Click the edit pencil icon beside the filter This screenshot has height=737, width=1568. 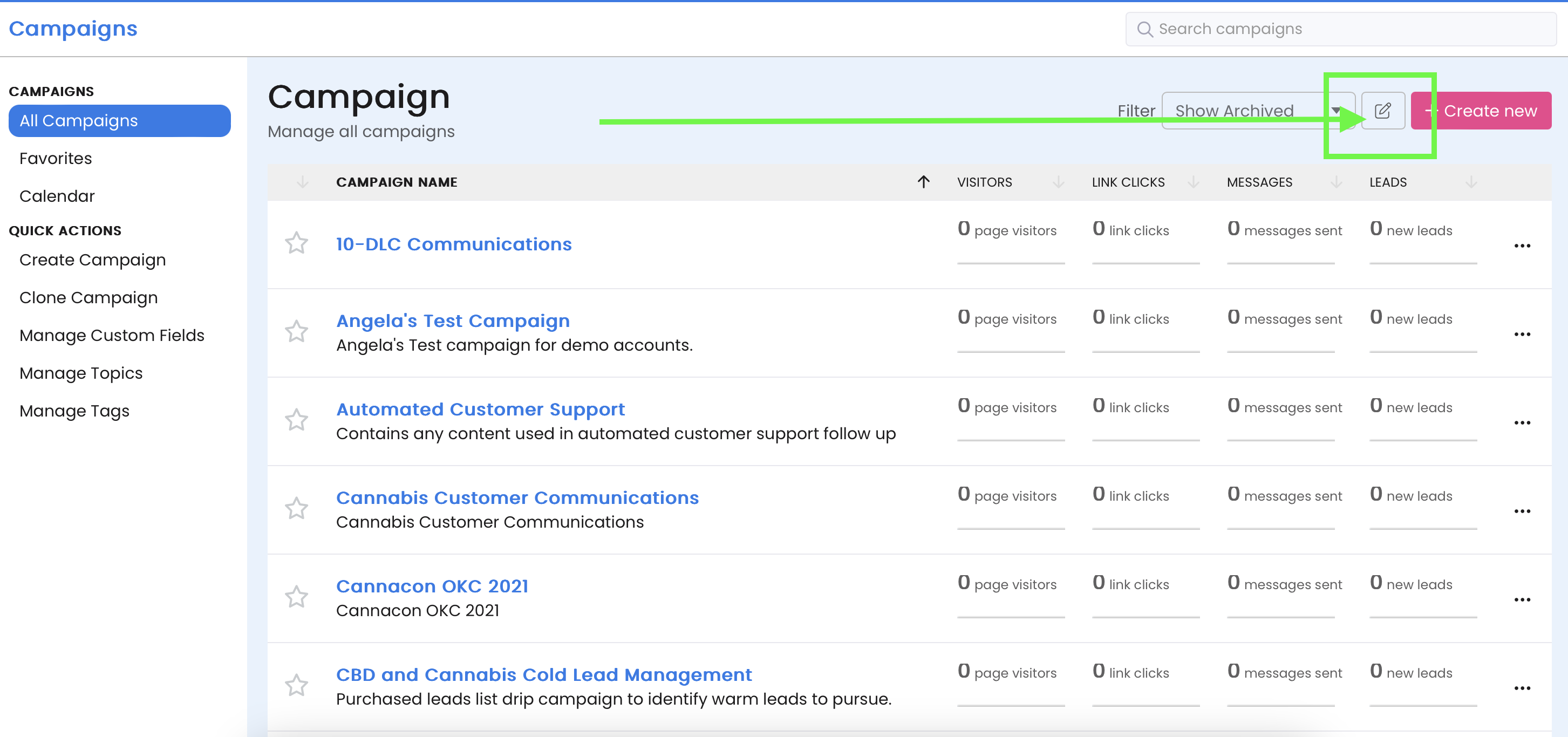click(1382, 111)
